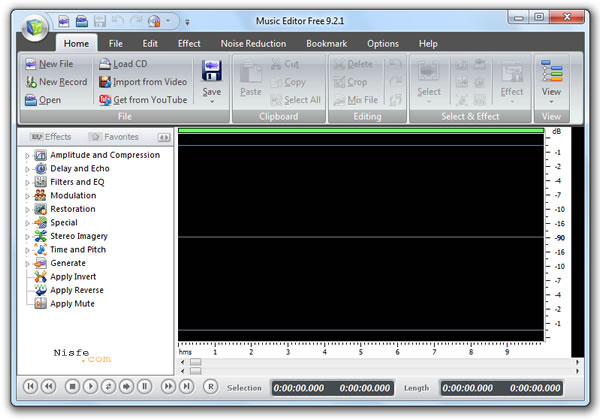
Task: Expand the Special effects category
Action: click(x=27, y=223)
